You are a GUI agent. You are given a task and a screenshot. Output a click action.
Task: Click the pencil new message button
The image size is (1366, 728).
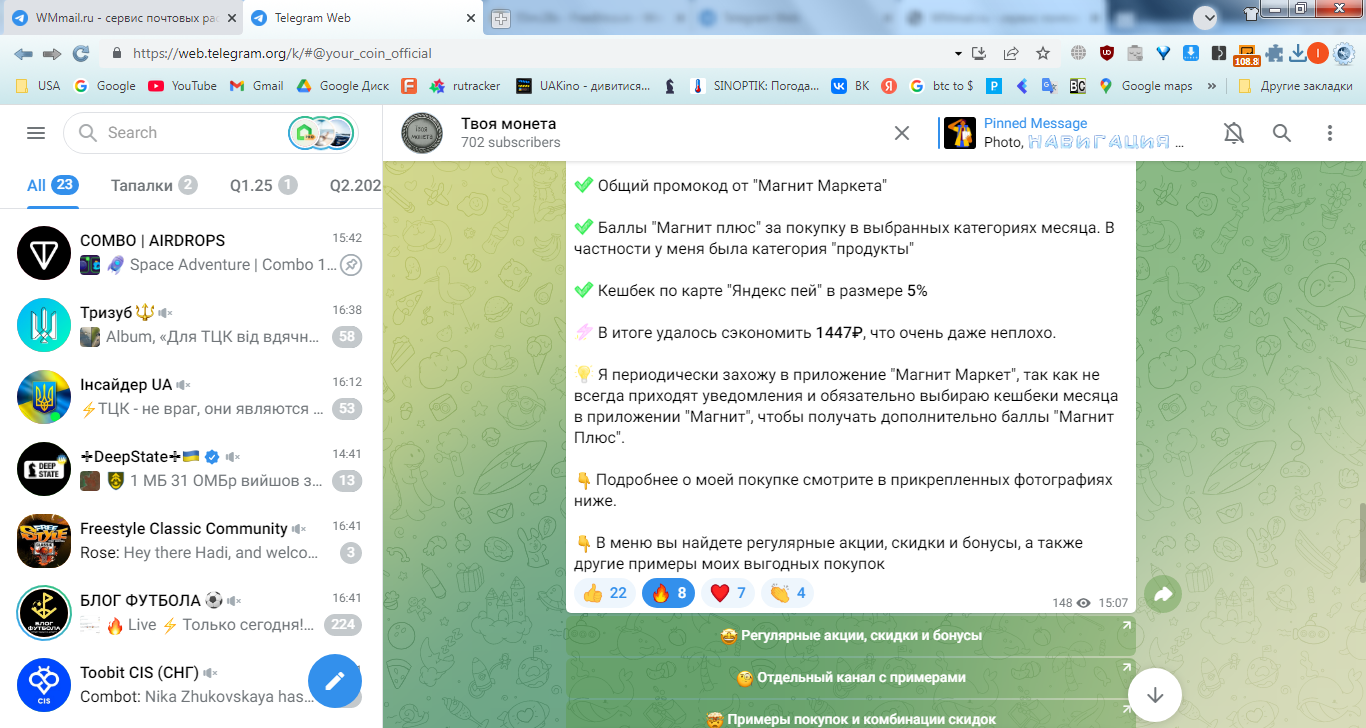tap(335, 681)
